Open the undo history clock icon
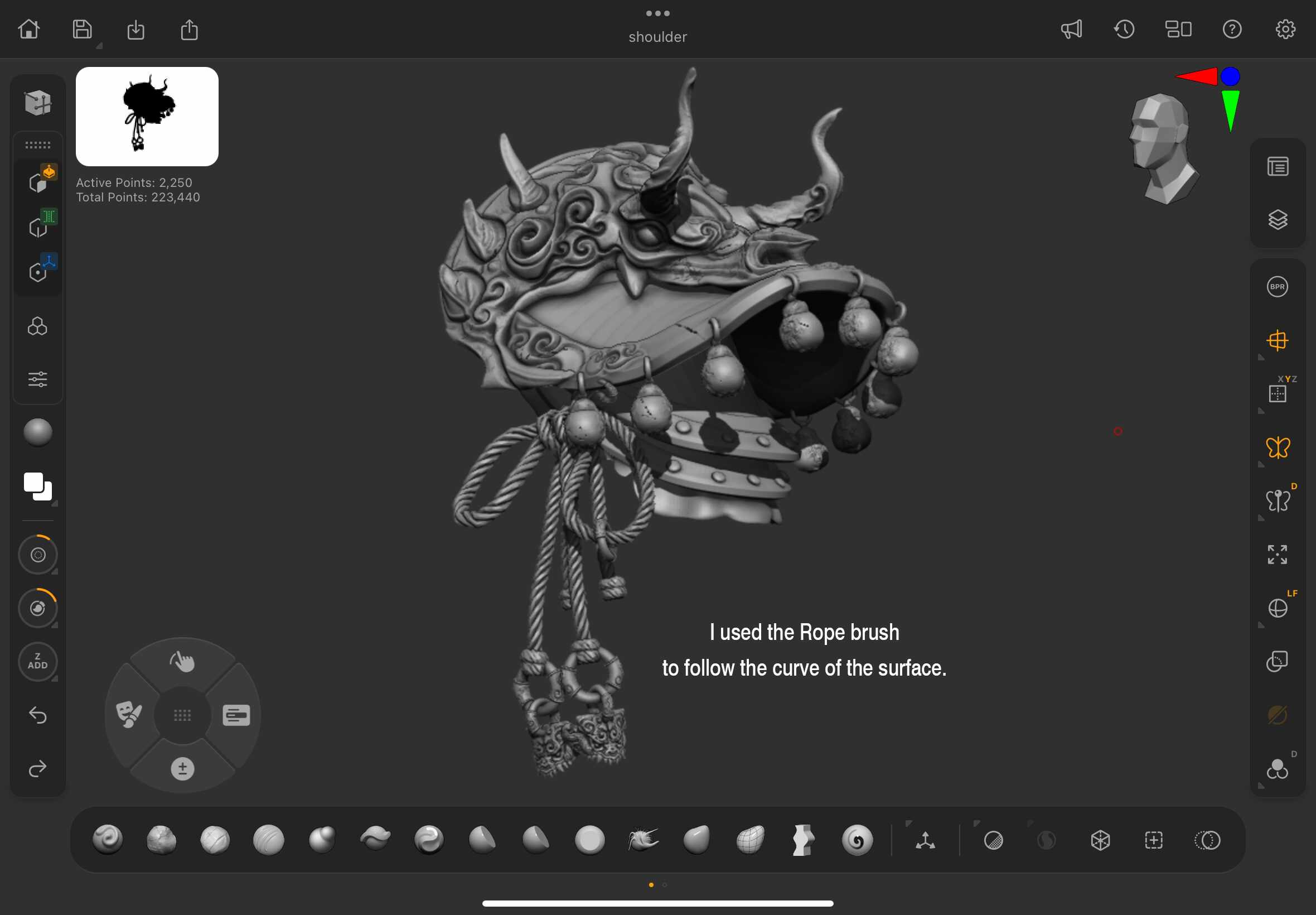This screenshot has width=1316, height=915. coord(1124,29)
